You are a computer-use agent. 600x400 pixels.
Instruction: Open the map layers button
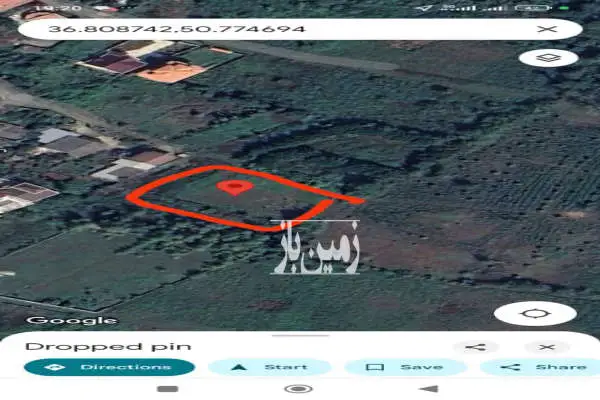click(548, 58)
